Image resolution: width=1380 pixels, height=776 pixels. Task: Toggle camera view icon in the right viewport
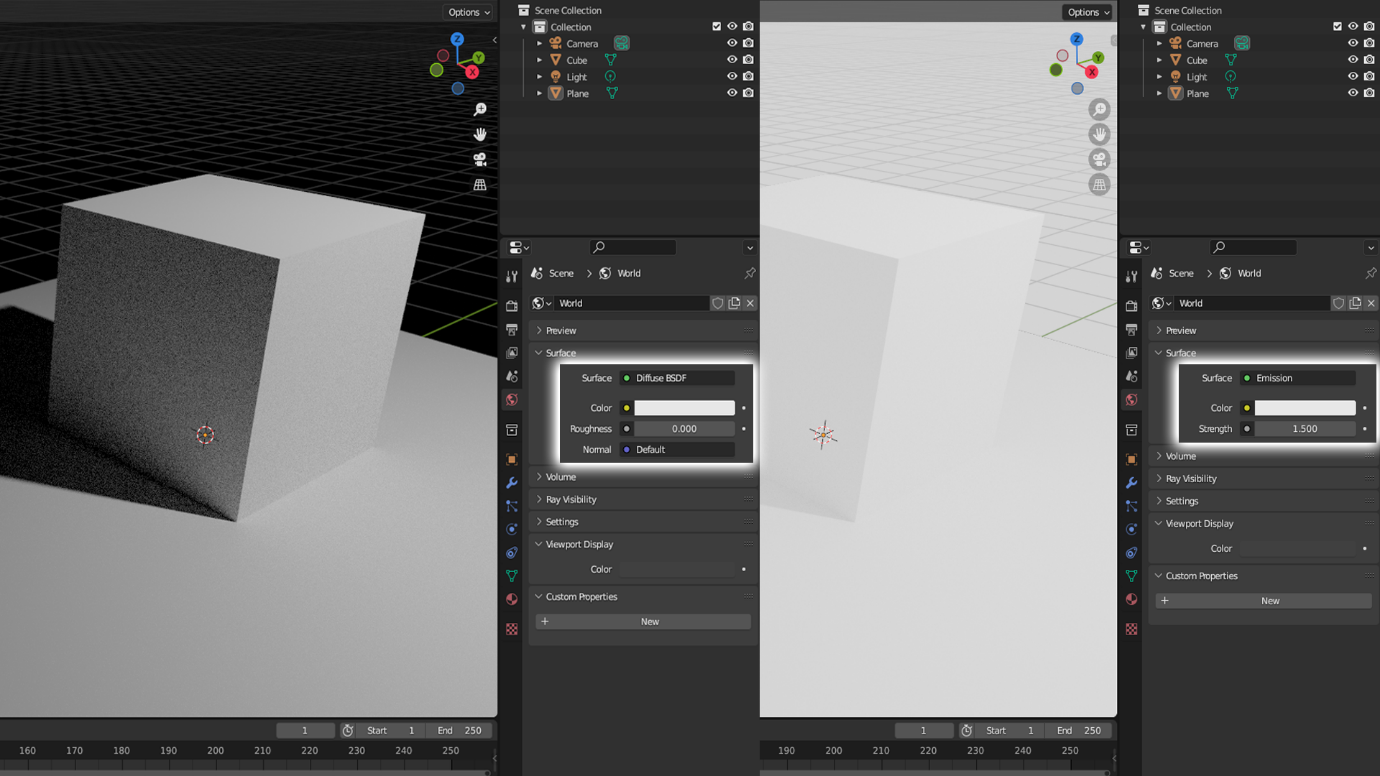point(1099,159)
